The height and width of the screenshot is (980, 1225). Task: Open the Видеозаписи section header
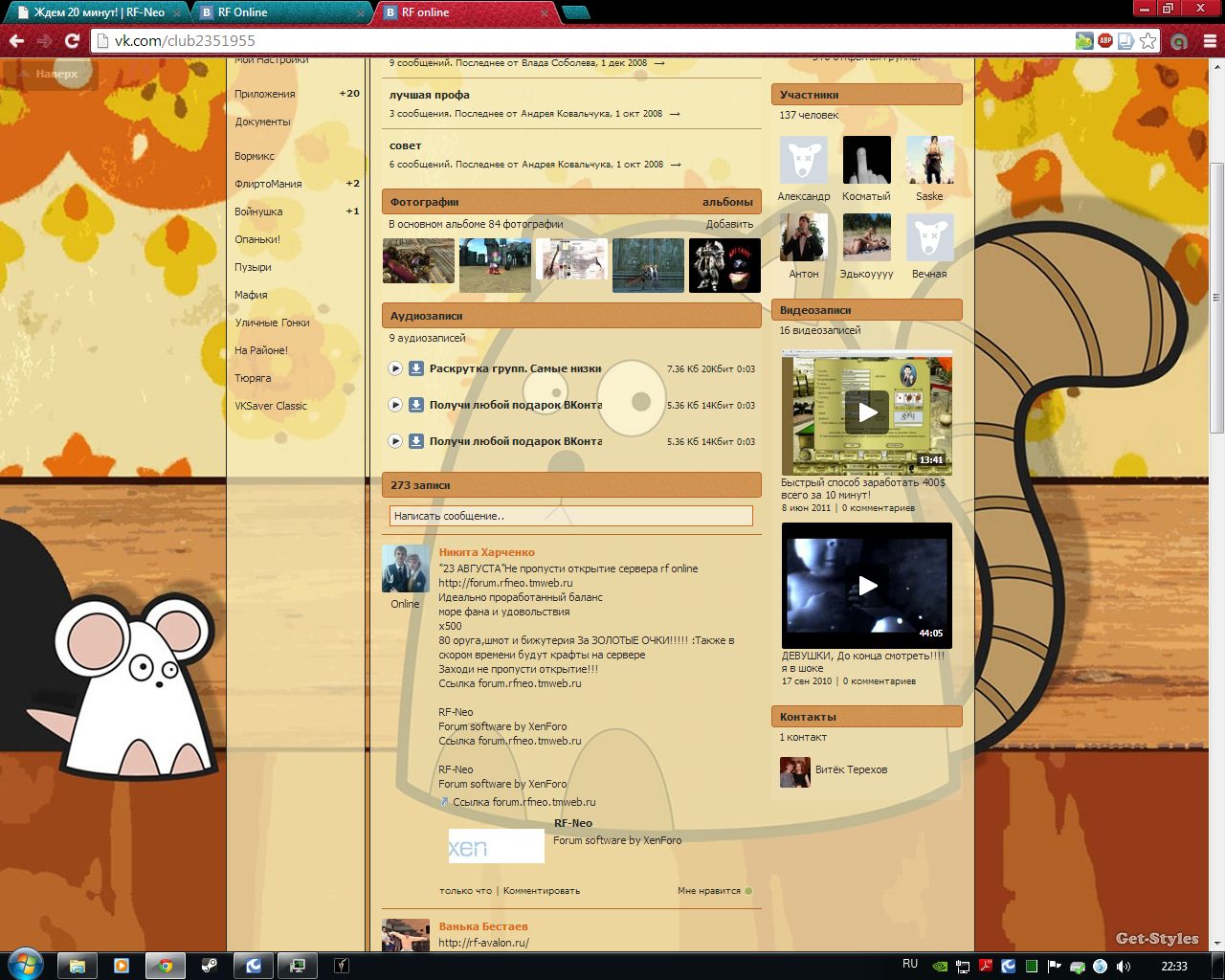(x=867, y=310)
